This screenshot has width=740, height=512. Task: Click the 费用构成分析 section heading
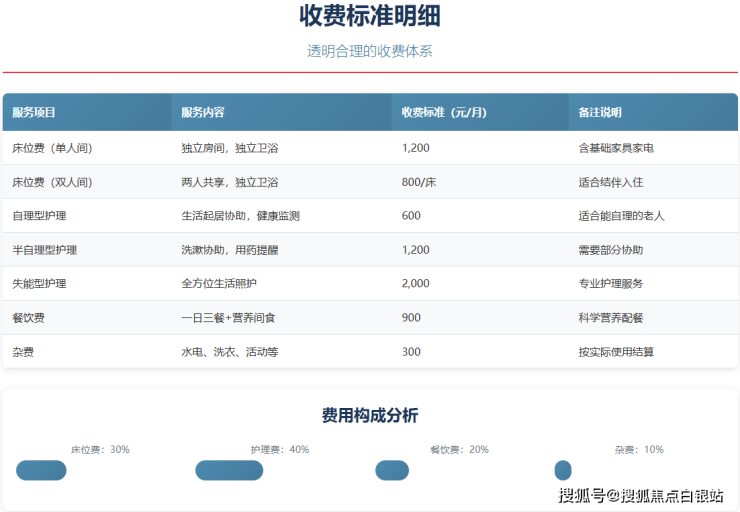tap(370, 415)
